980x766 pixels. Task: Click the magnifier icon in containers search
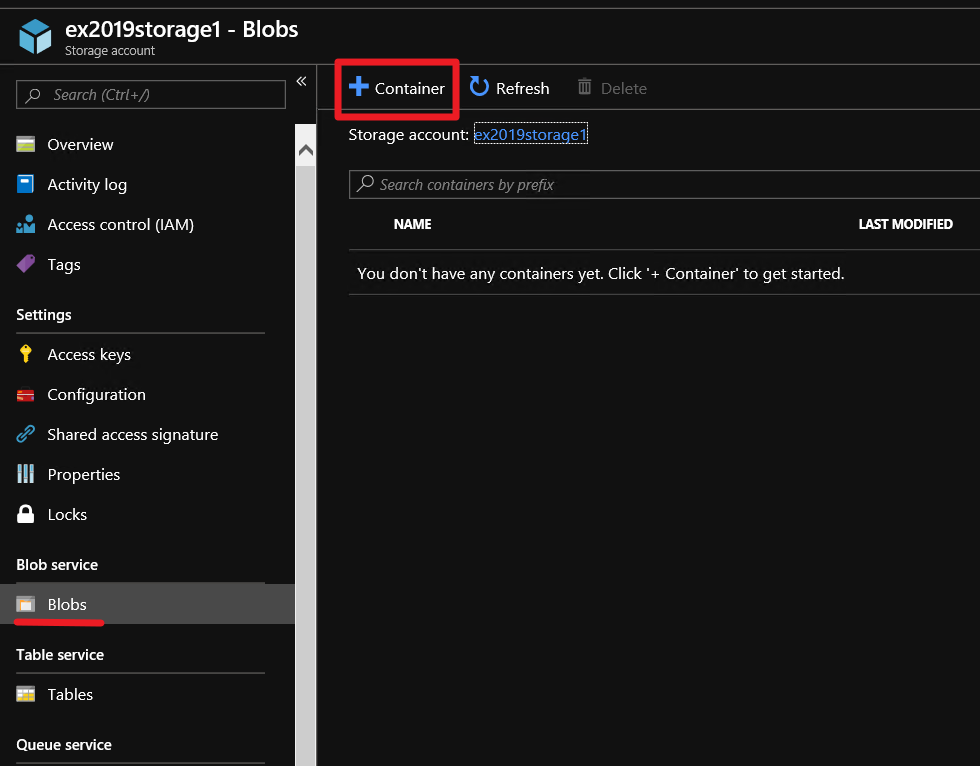[365, 184]
